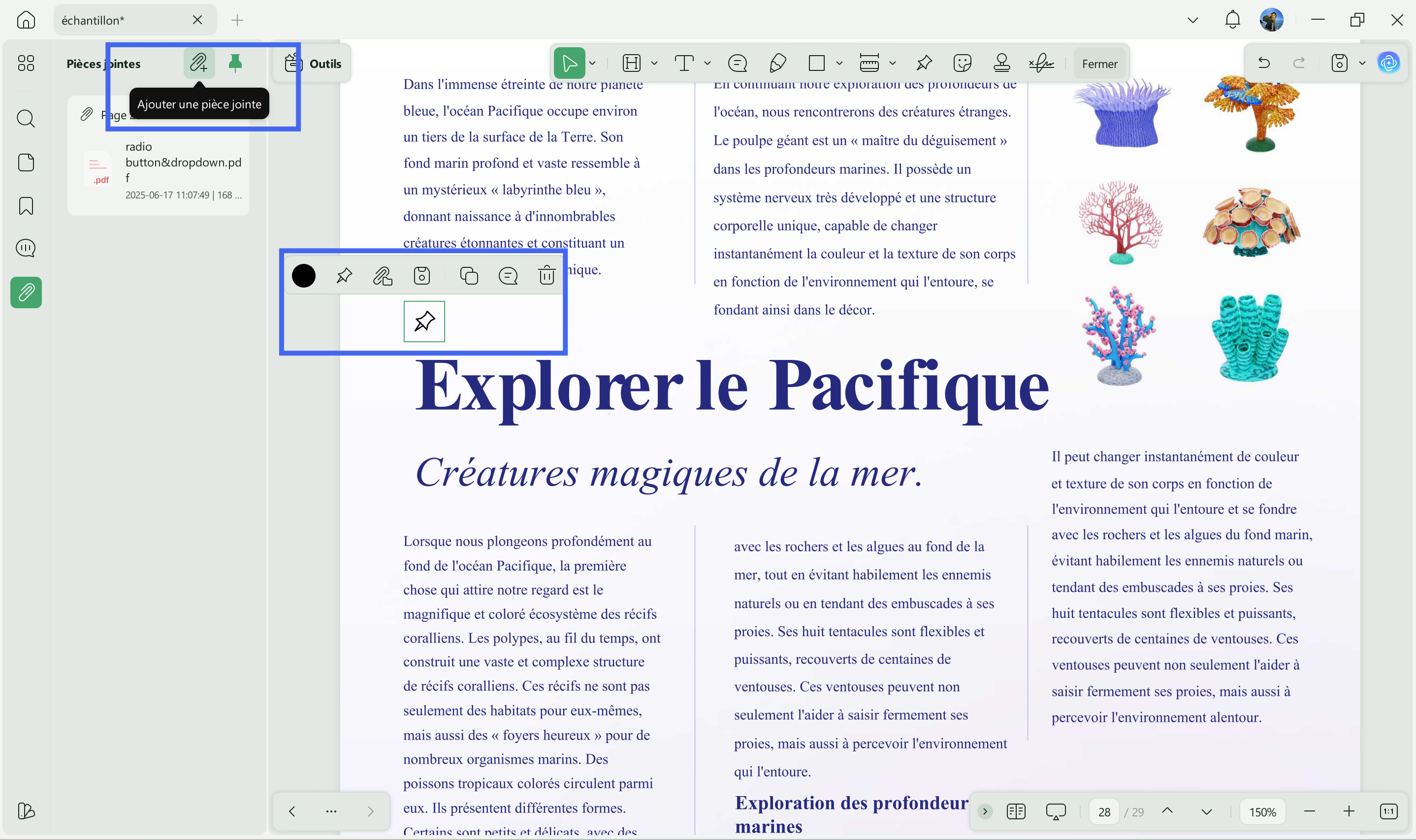Viewport: 1416px width, 840px height.
Task: Go to previous view with left arrow
Action: pyautogui.click(x=292, y=811)
